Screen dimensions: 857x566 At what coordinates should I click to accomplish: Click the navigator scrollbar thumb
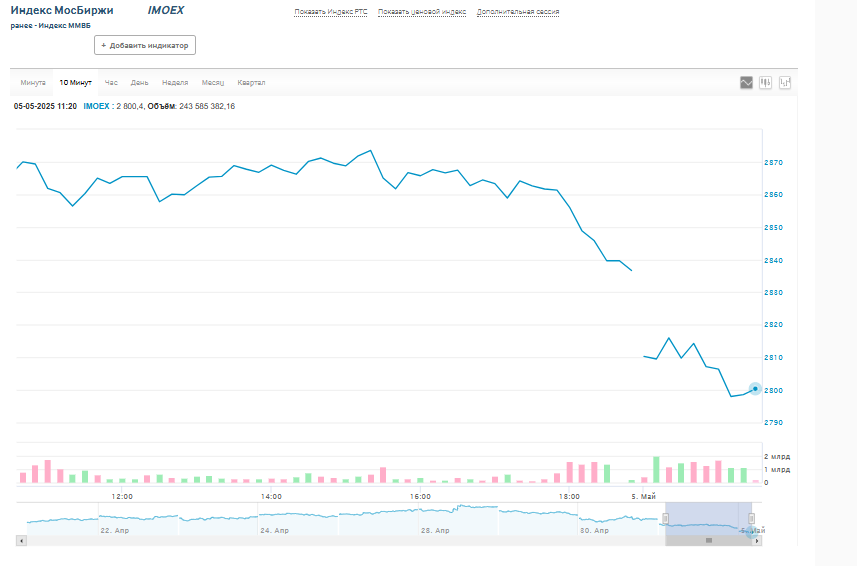pos(708,541)
